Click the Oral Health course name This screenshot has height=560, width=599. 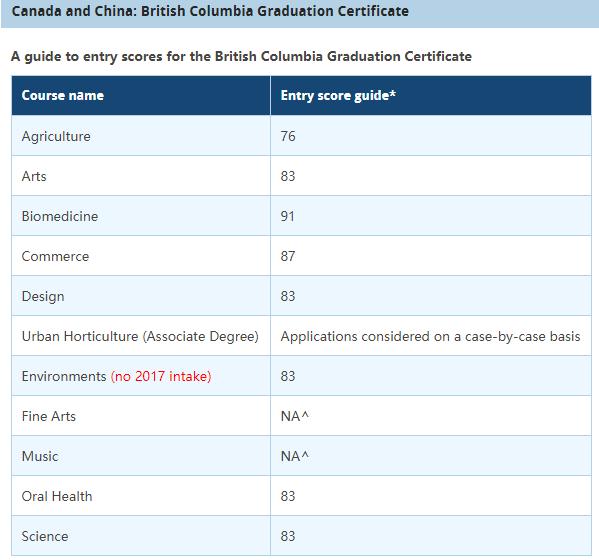tap(57, 497)
